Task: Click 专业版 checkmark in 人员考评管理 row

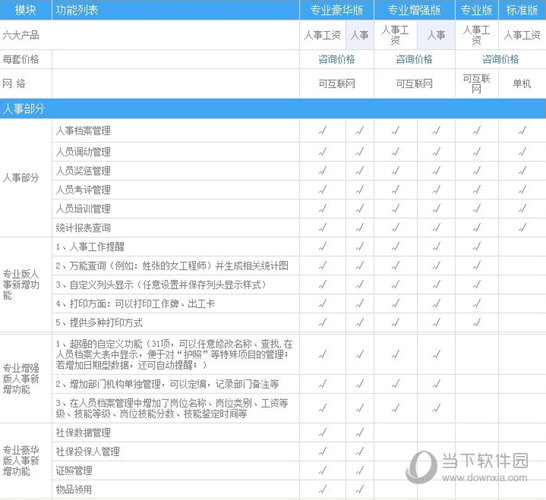Action: [x=476, y=189]
